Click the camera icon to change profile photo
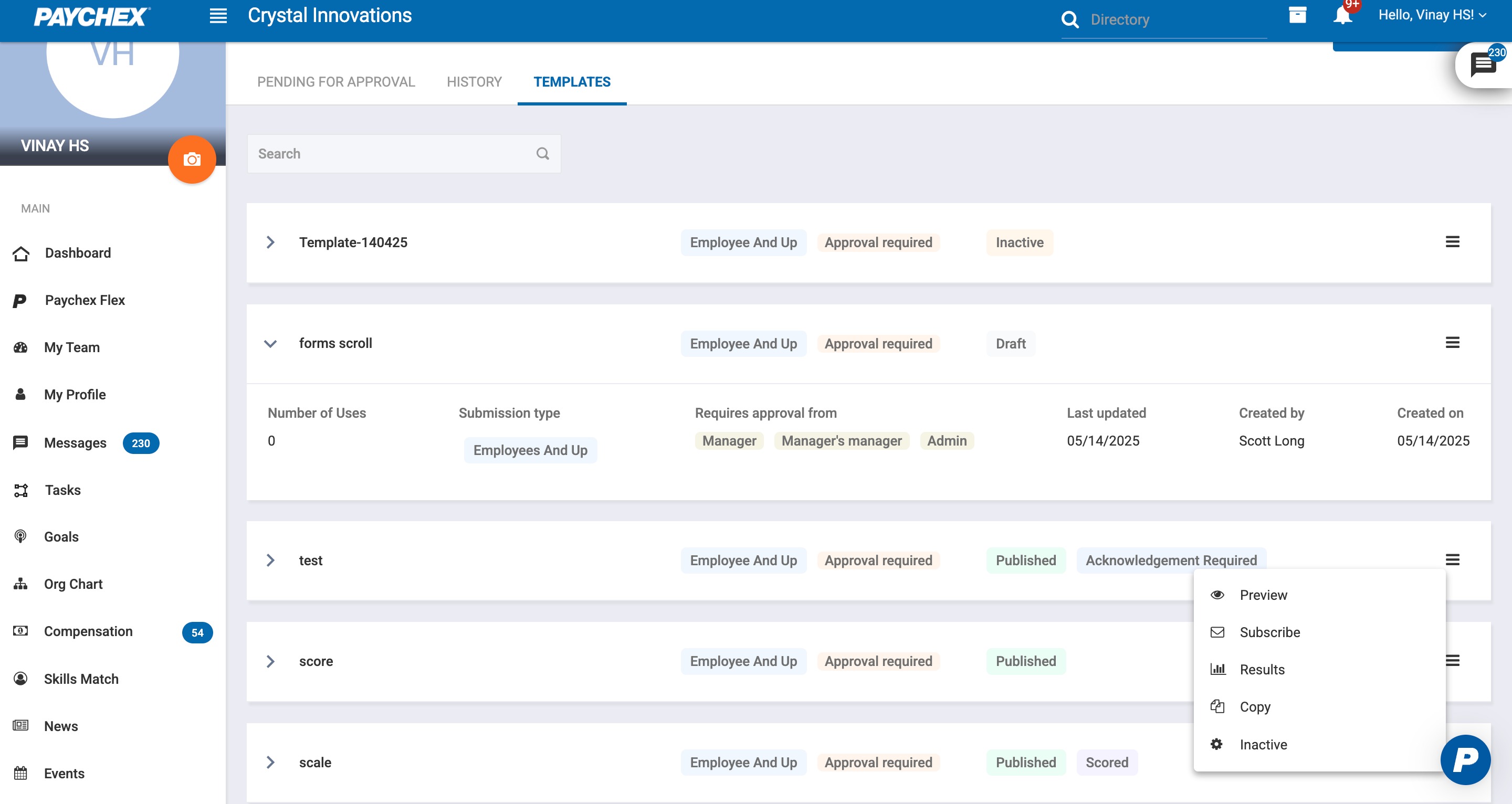 192,160
